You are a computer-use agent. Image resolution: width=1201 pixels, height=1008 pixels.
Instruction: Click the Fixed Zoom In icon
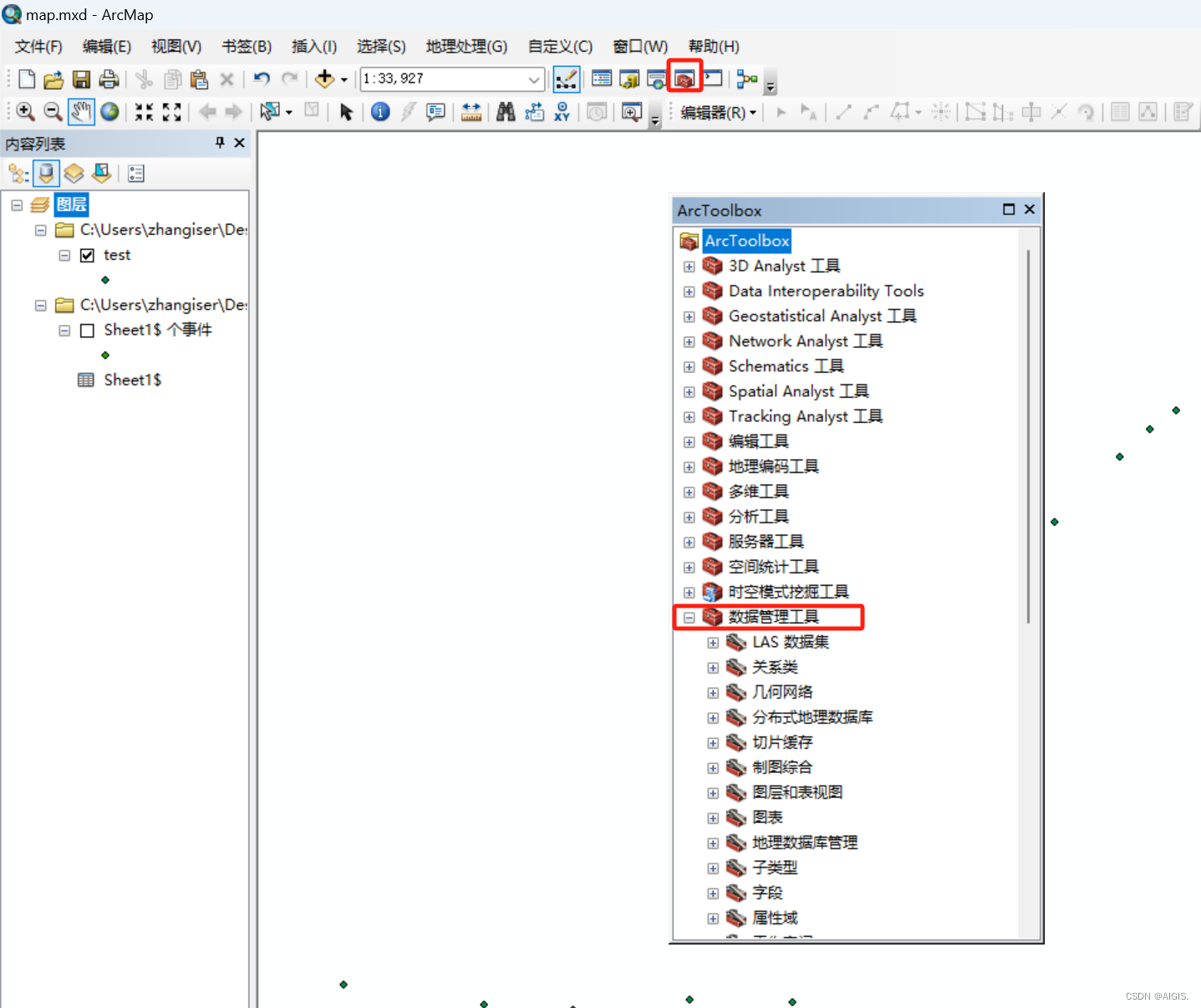(x=145, y=112)
